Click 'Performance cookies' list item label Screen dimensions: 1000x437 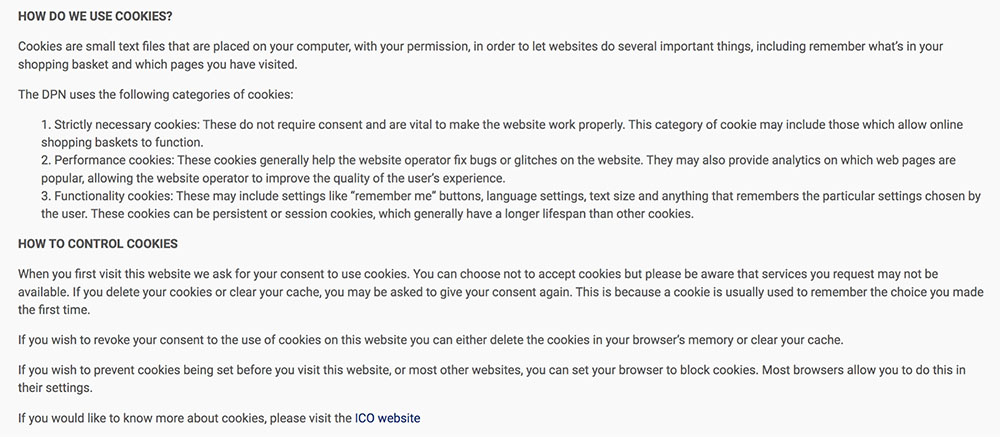click(x=113, y=159)
